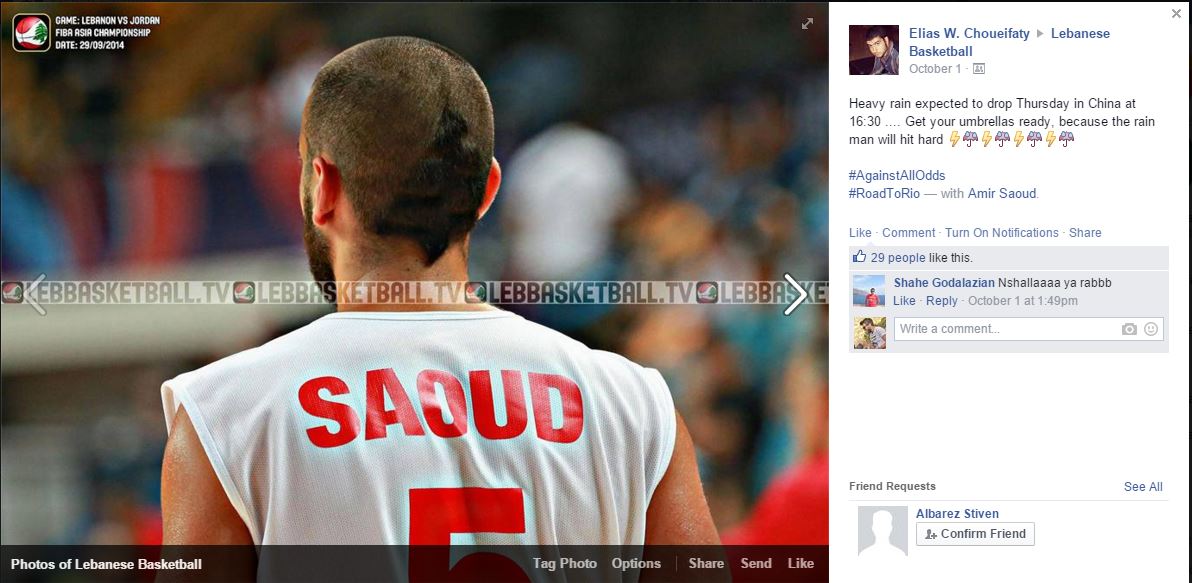The width and height of the screenshot is (1192, 583).
Task: Confirm Friend request from Albarez Stiven
Action: tap(975, 534)
